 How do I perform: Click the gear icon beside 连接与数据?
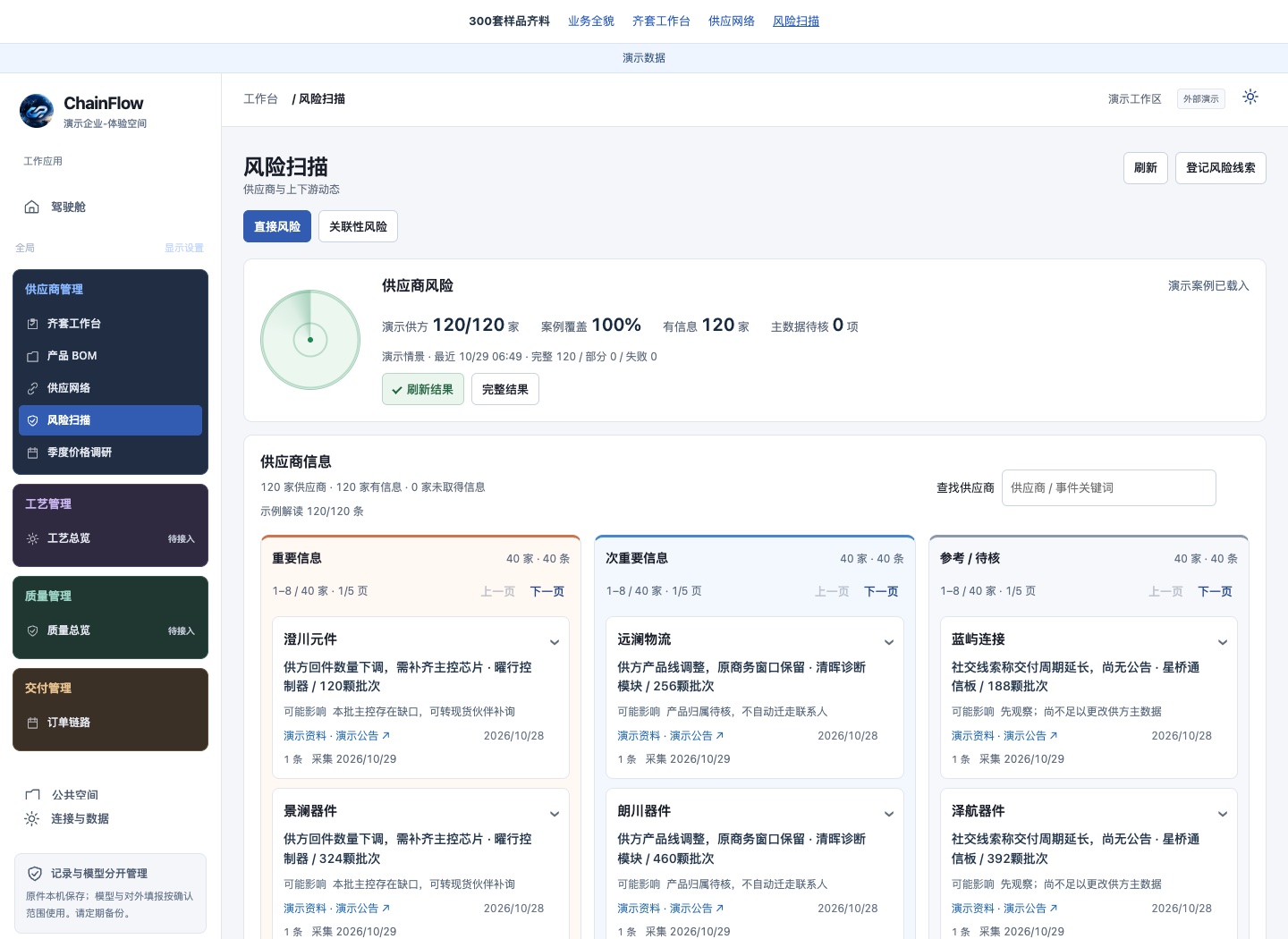(x=32, y=819)
